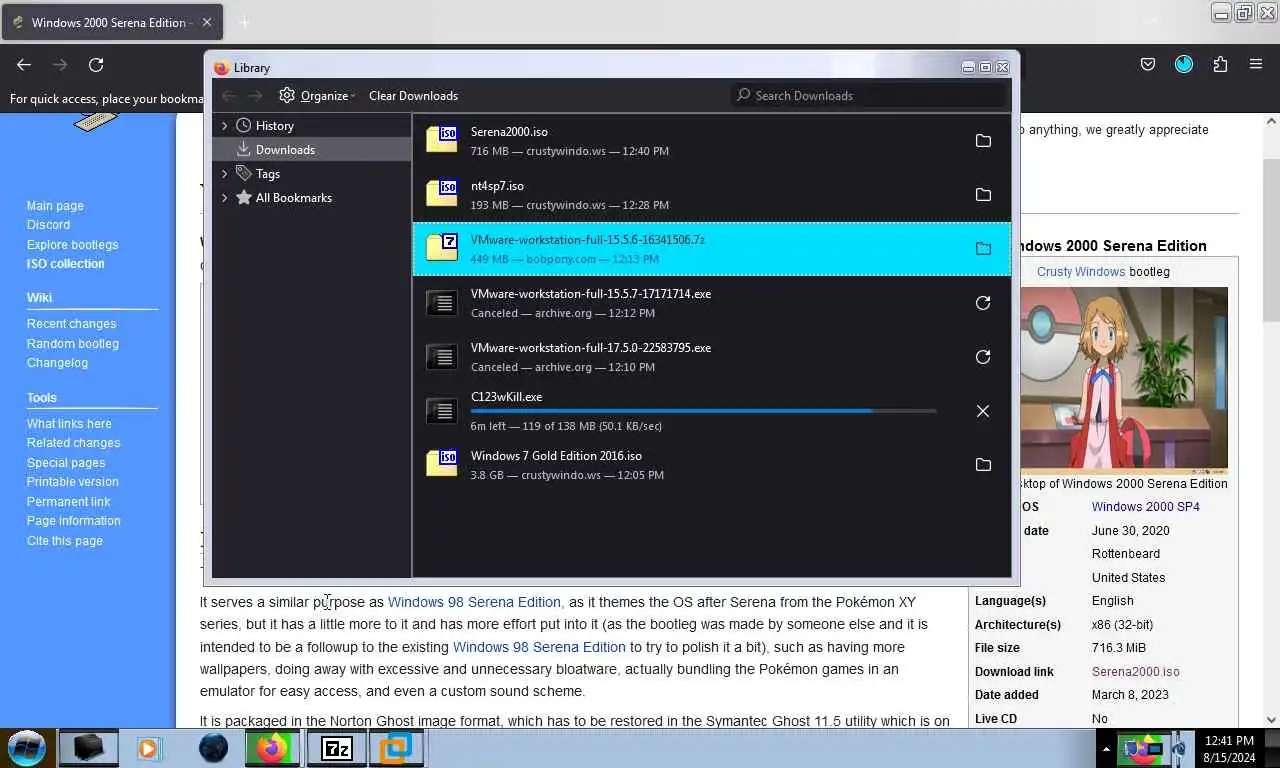1280x768 pixels.
Task: Open containing folder for nt4sp7.iso
Action: pyautogui.click(x=983, y=195)
